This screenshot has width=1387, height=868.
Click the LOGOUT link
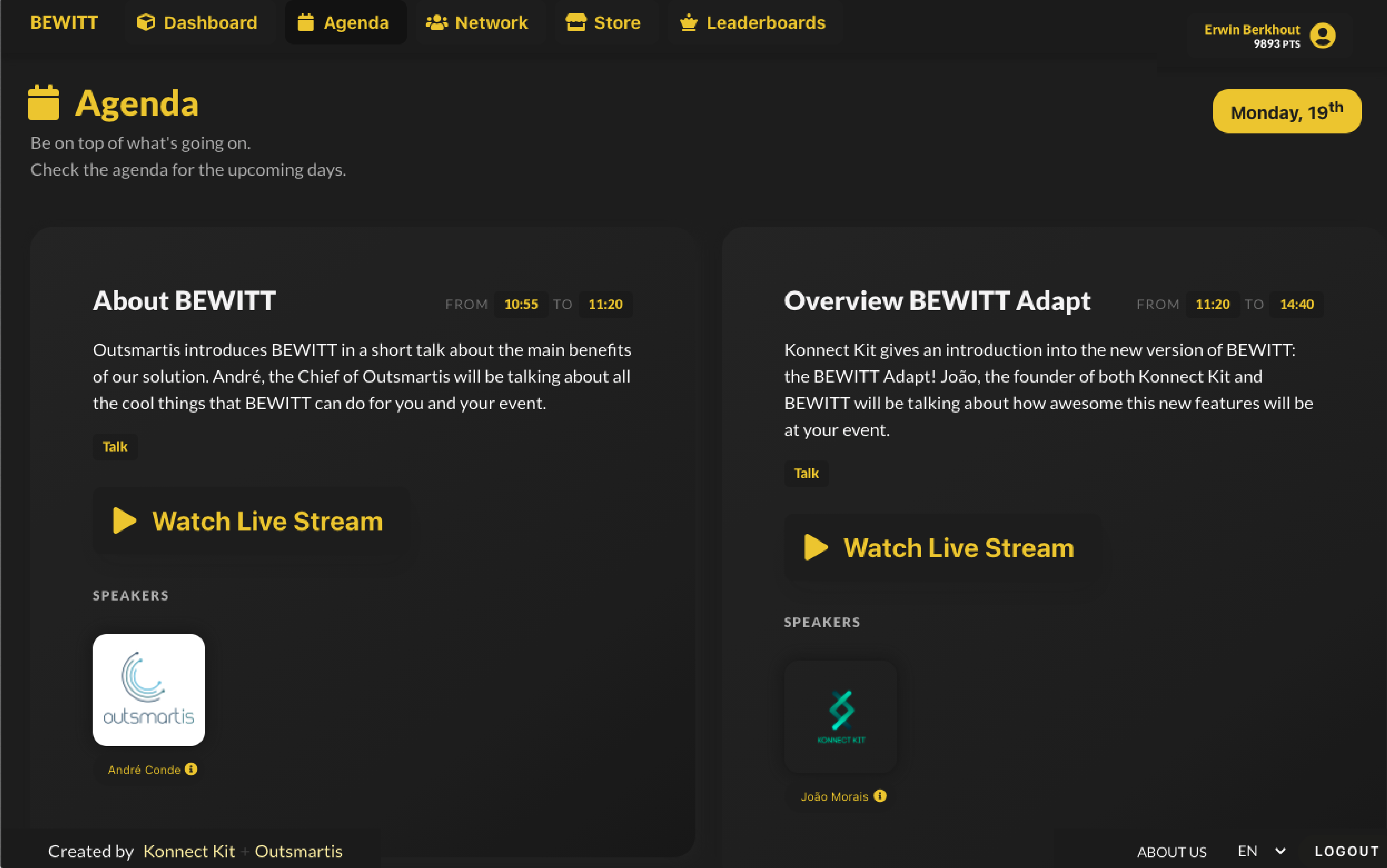pos(1346,851)
